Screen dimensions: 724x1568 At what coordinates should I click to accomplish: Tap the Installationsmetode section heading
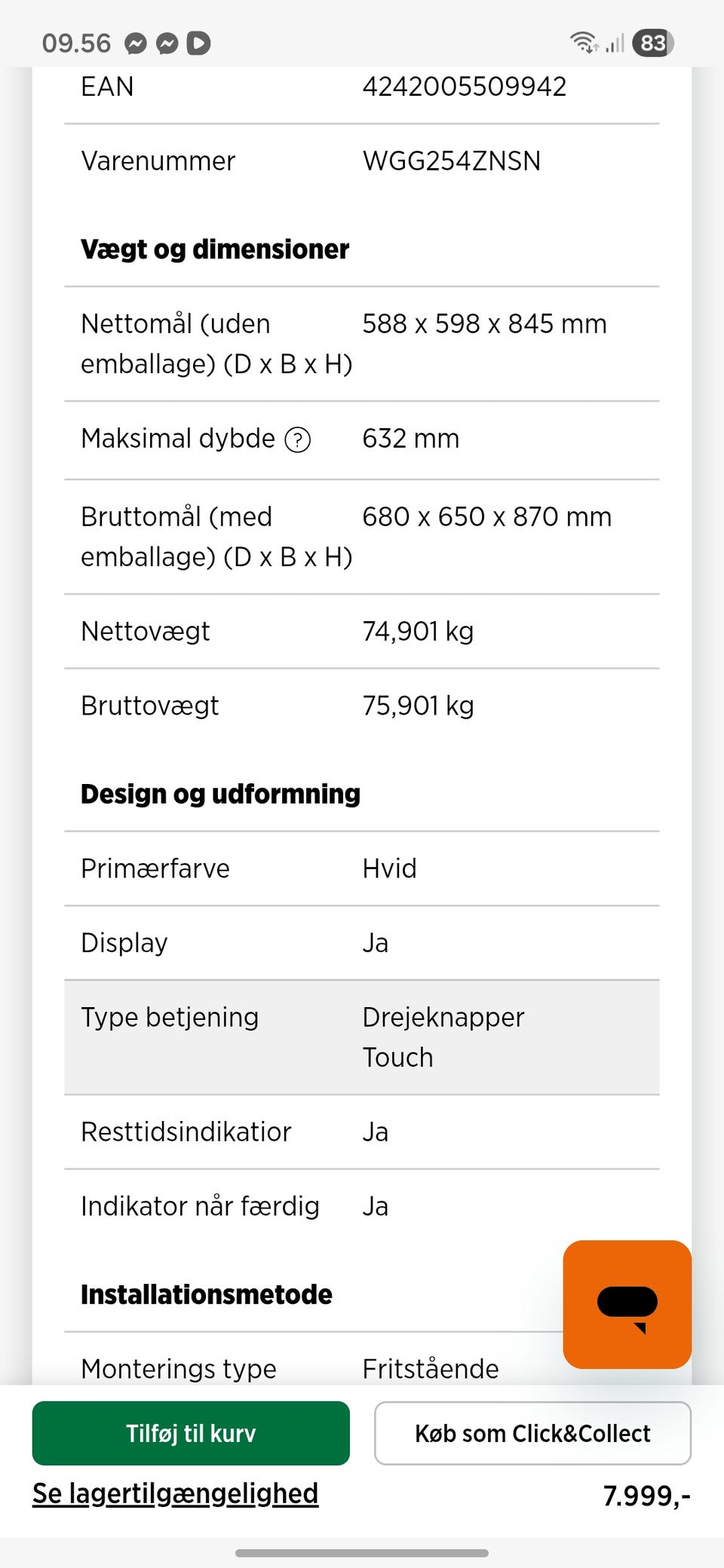(x=207, y=1294)
